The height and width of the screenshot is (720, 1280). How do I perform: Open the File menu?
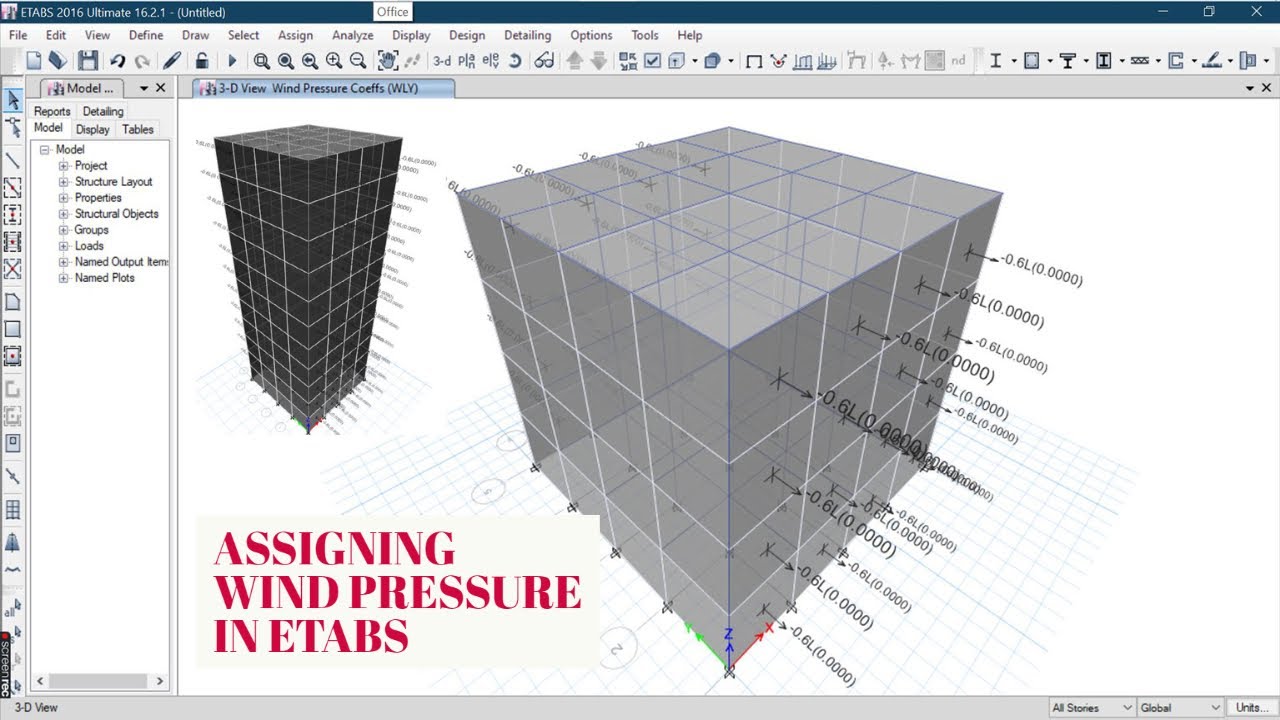tap(18, 35)
